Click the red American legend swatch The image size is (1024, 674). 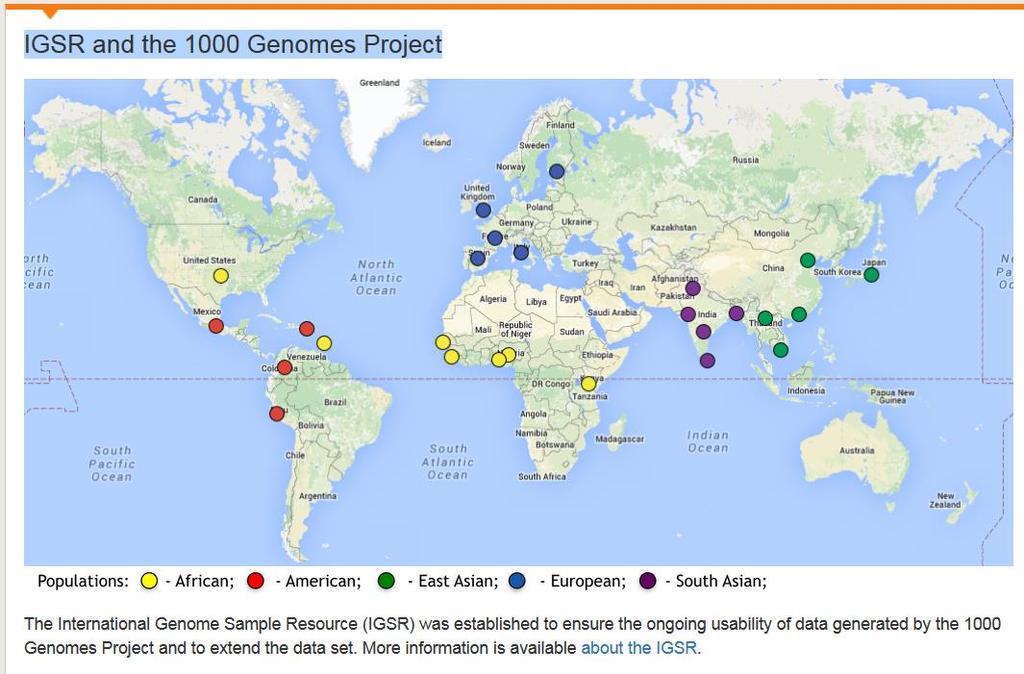click(x=255, y=581)
